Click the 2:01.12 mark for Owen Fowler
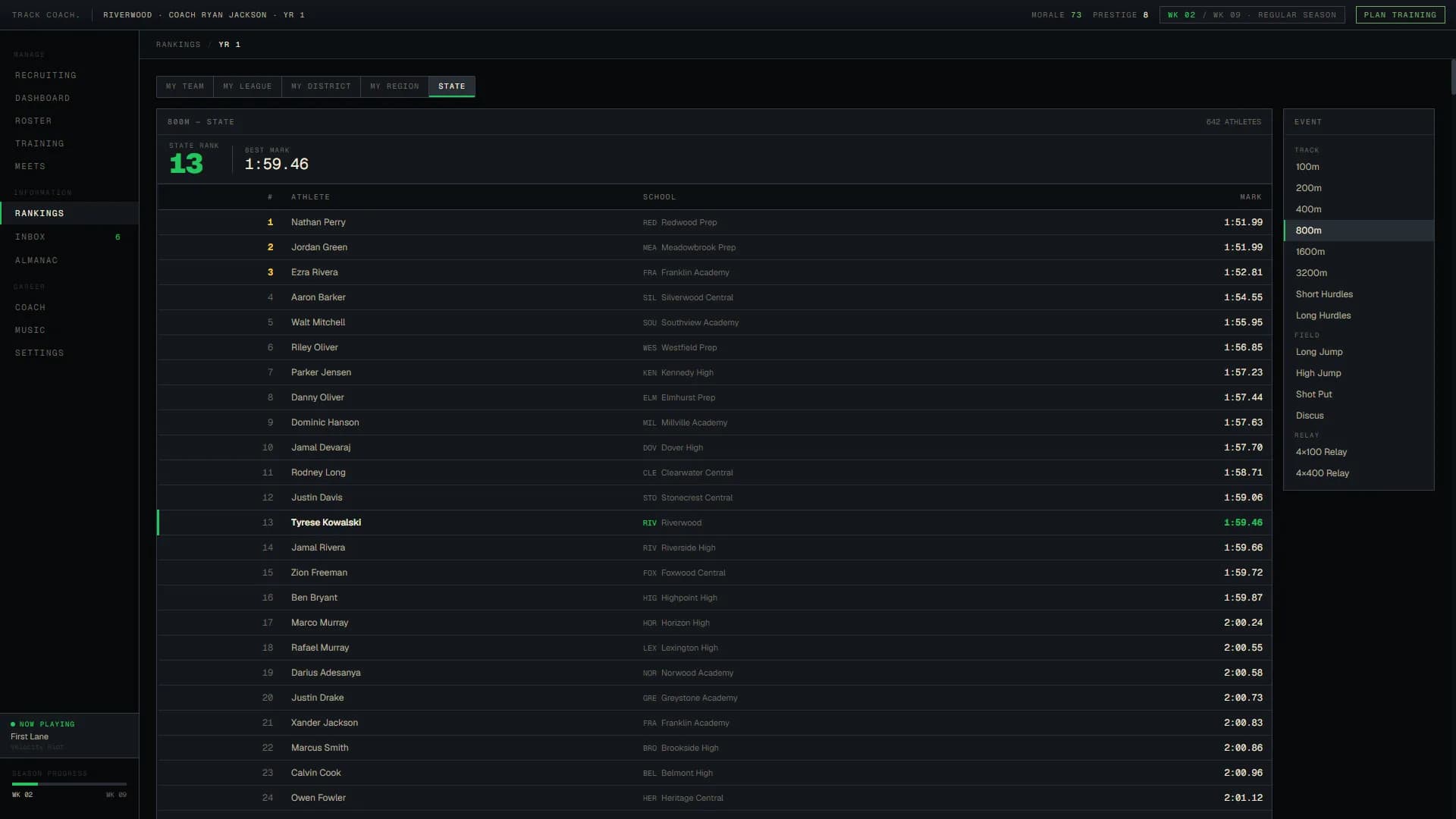 coord(1243,798)
